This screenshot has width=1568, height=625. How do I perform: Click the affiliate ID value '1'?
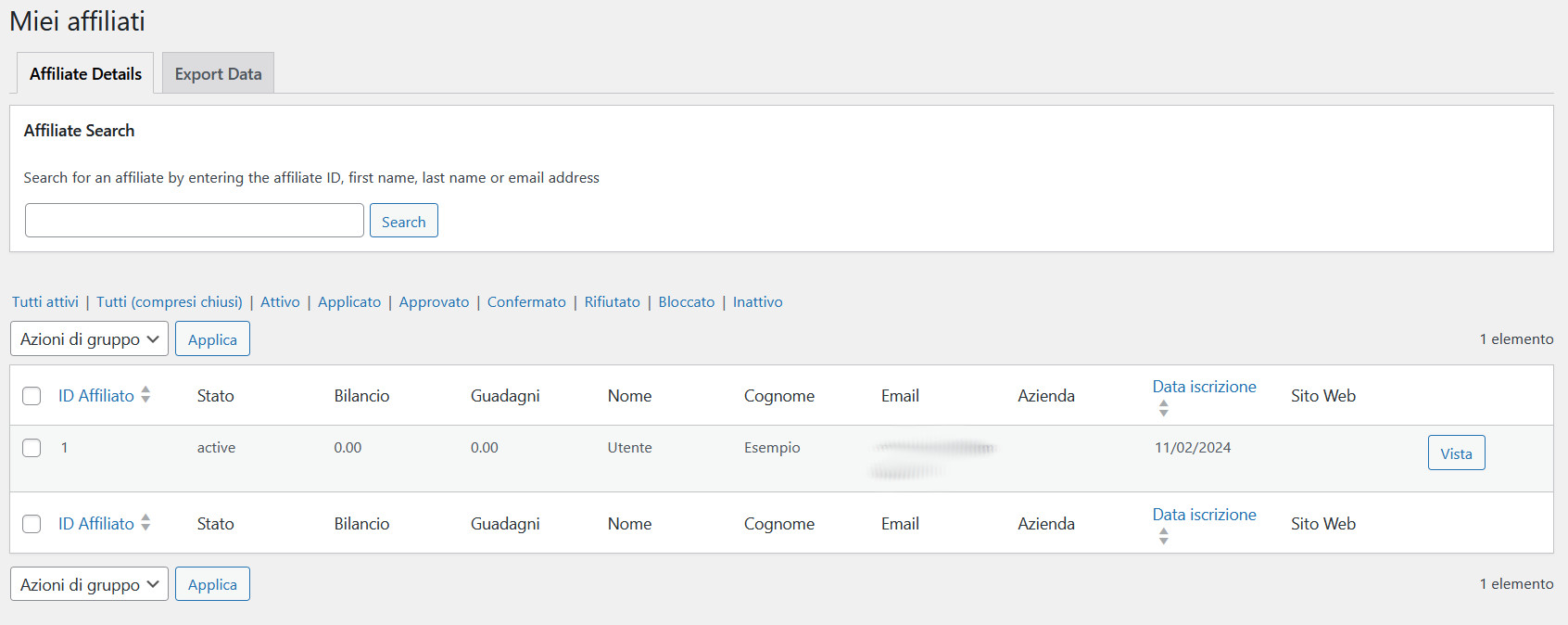(64, 448)
